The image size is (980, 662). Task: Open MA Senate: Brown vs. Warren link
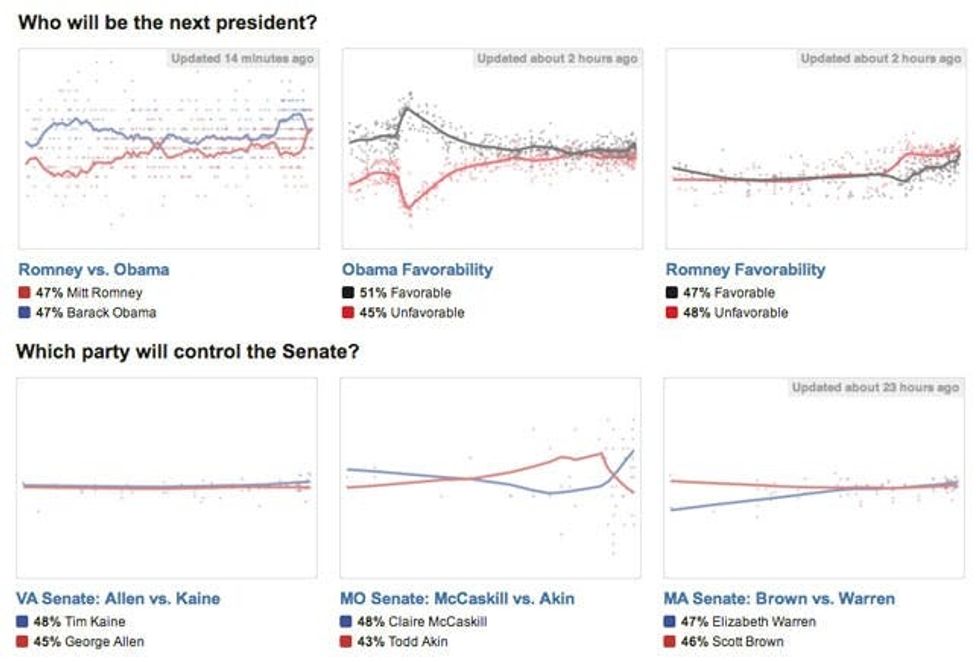779,598
